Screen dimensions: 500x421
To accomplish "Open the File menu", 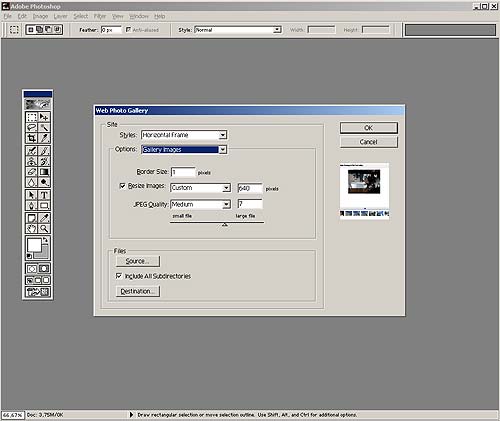I will (8, 16).
